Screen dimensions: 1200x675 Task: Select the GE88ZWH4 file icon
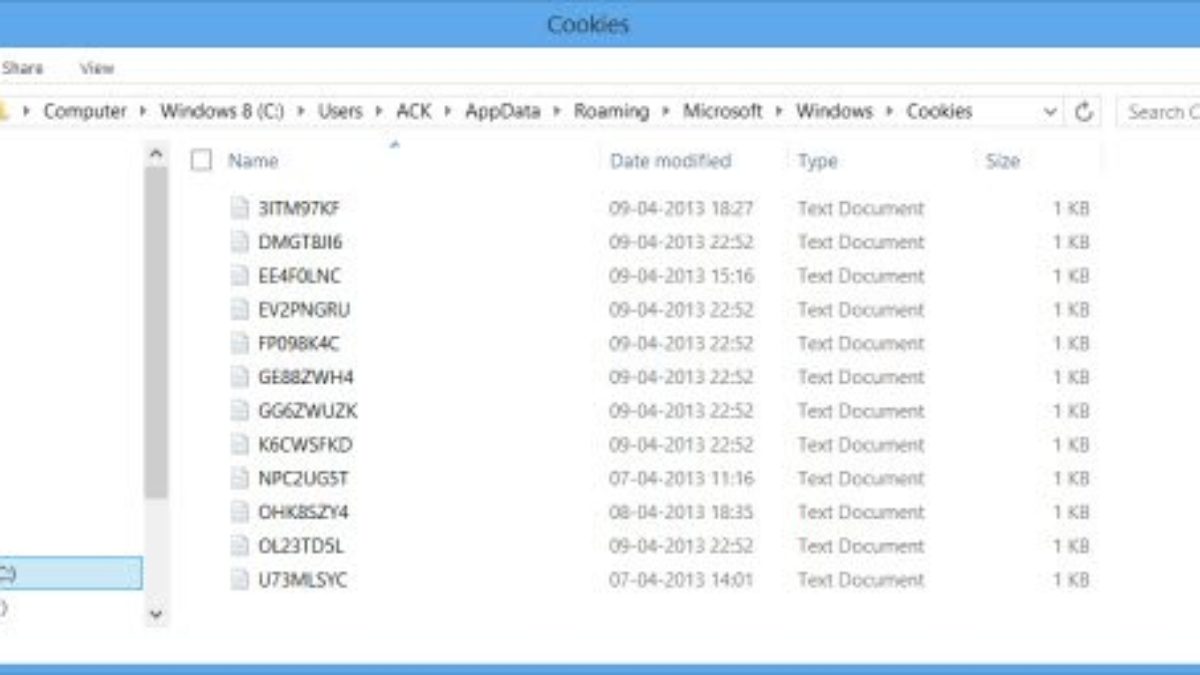[239, 377]
